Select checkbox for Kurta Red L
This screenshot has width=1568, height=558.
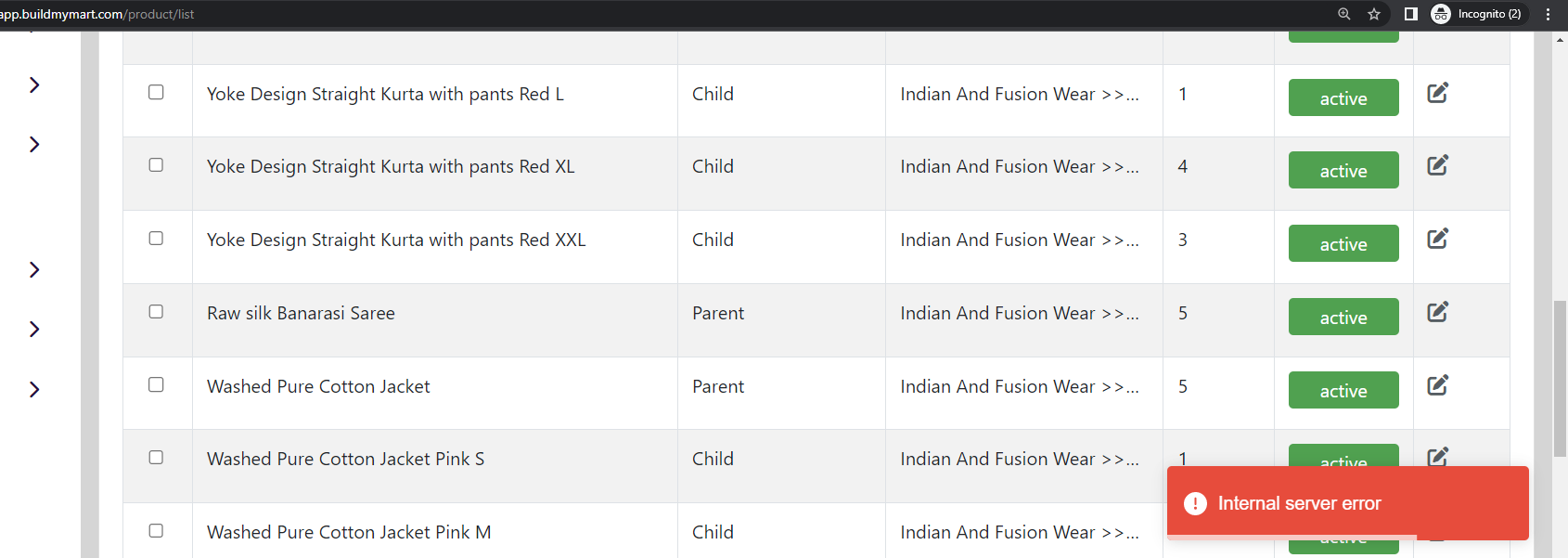pyautogui.click(x=156, y=92)
